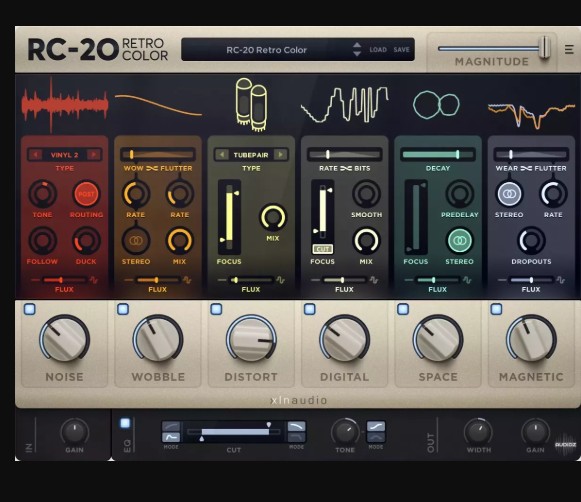
Task: Enable or disable the Space module
Action: pyautogui.click(x=403, y=309)
